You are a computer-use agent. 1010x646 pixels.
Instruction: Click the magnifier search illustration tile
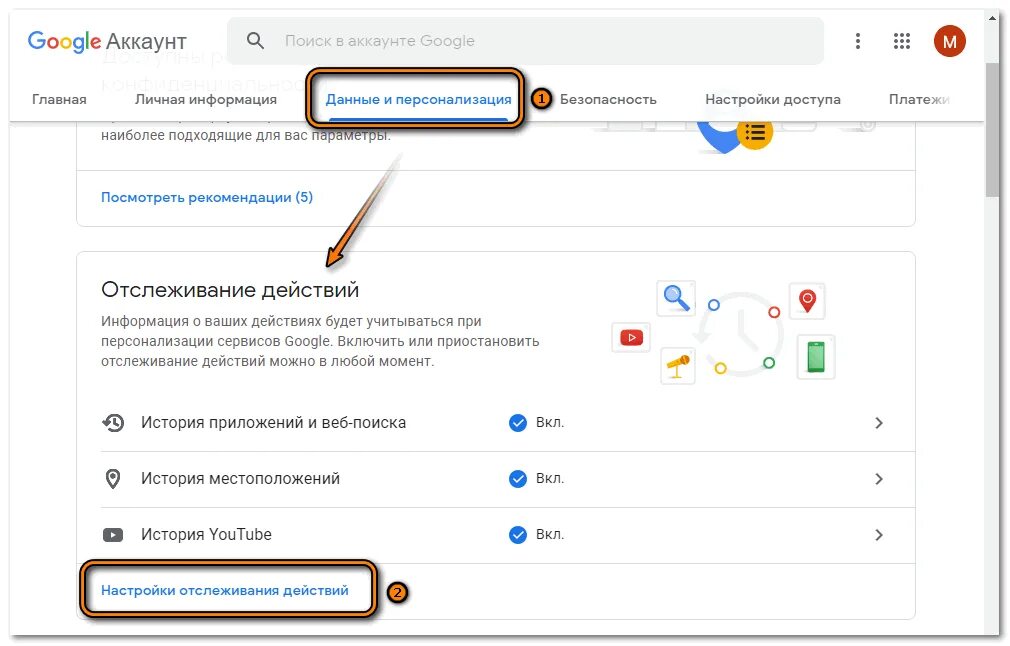click(676, 298)
